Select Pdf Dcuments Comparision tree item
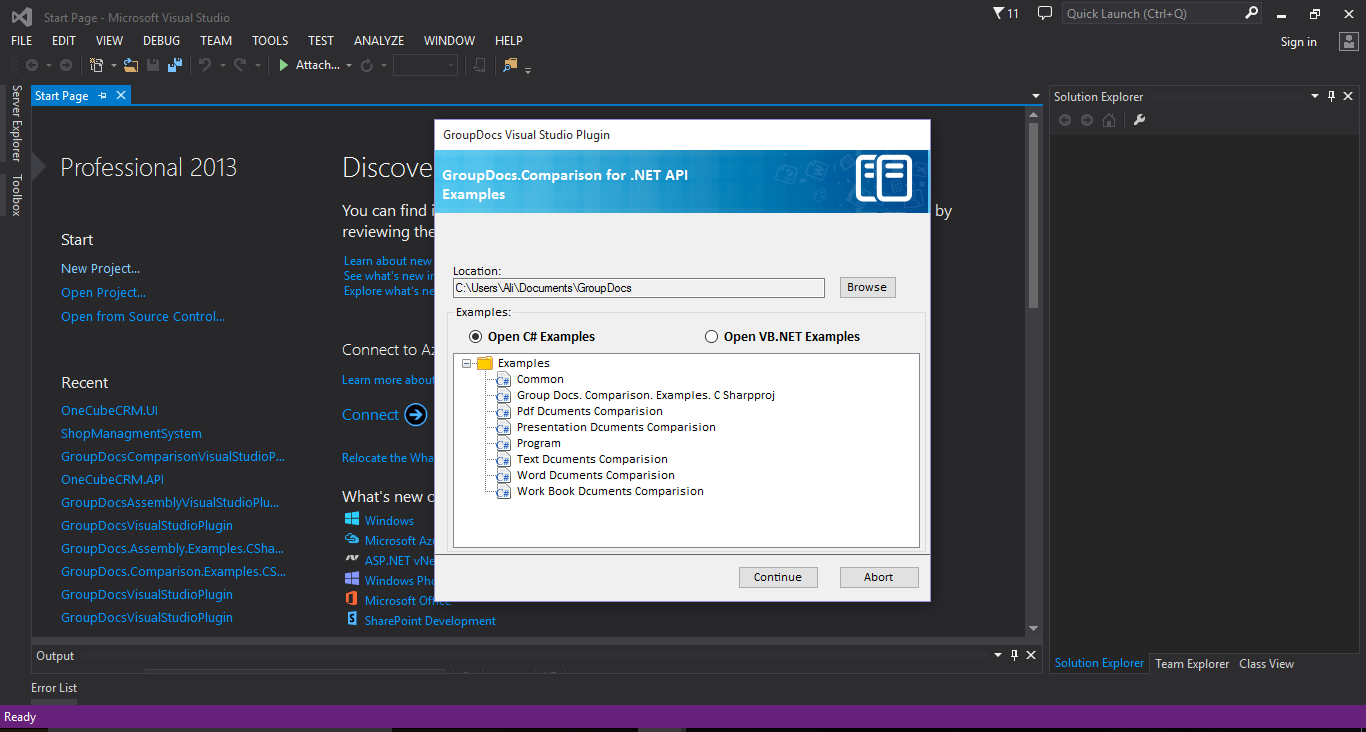 [x=589, y=411]
